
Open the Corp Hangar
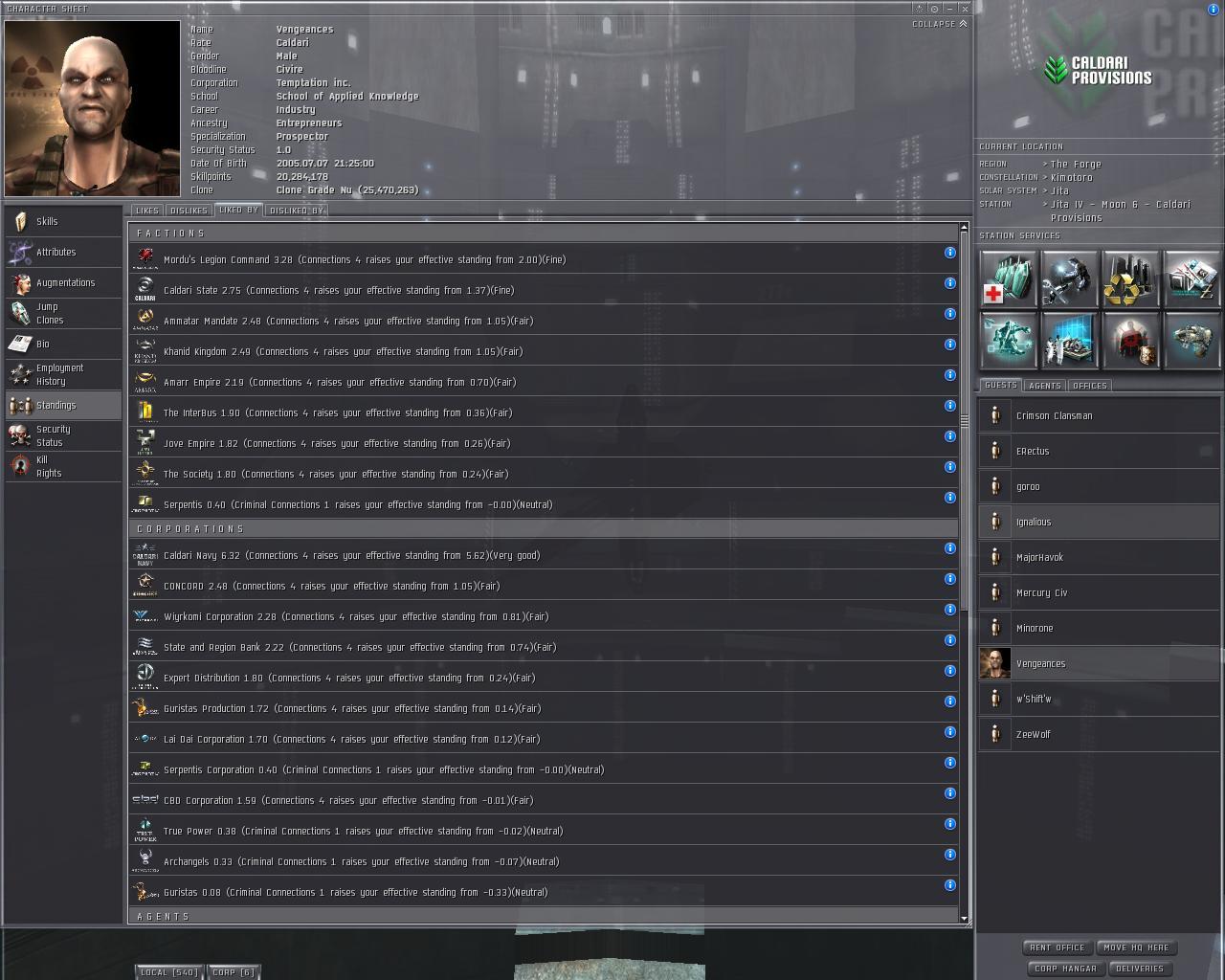(1065, 969)
